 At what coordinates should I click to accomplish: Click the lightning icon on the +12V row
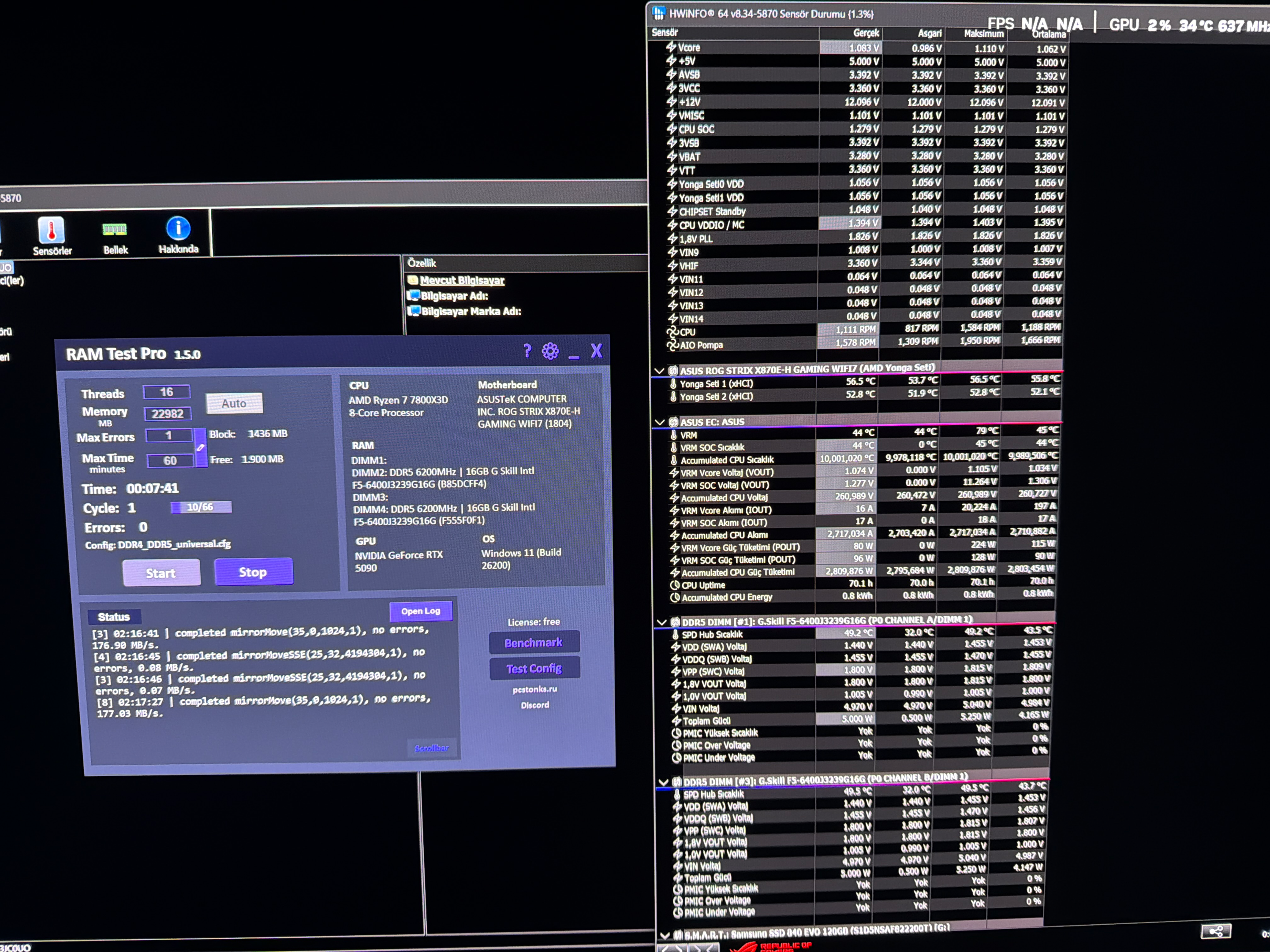click(672, 101)
